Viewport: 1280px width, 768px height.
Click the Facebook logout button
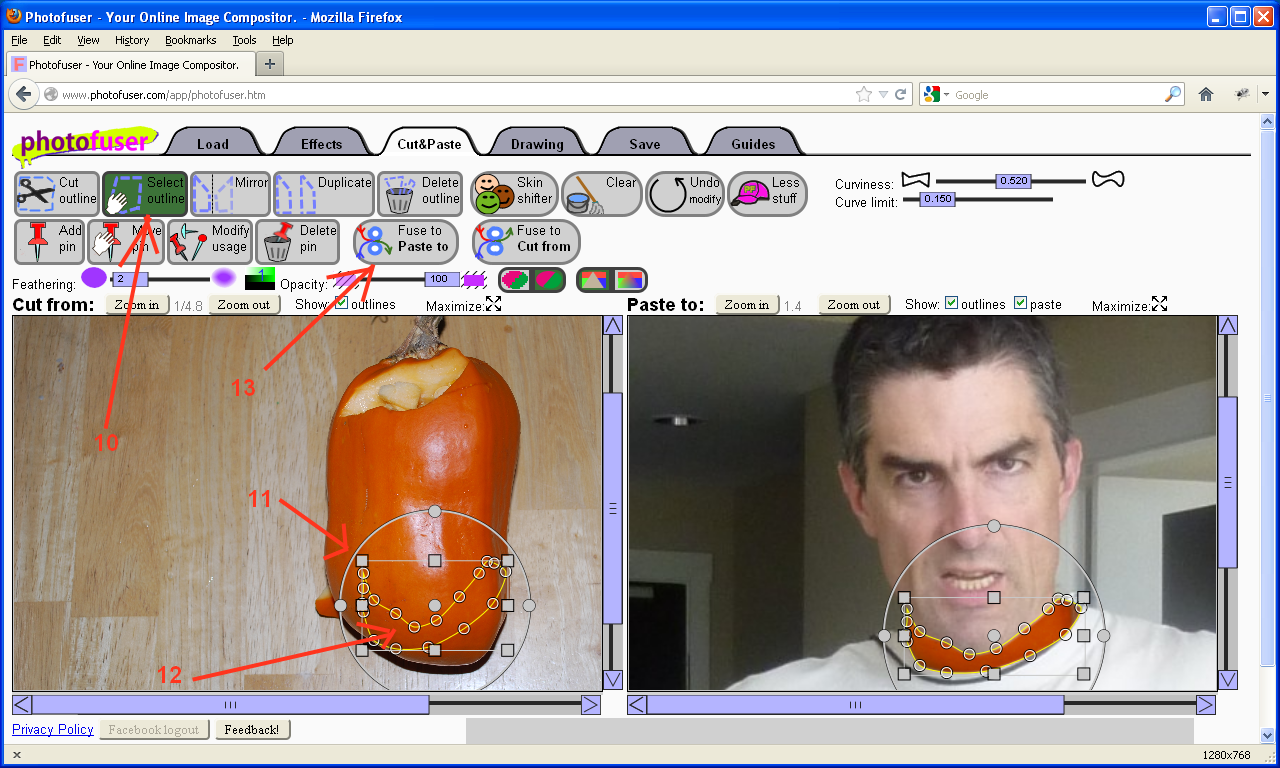click(x=154, y=730)
